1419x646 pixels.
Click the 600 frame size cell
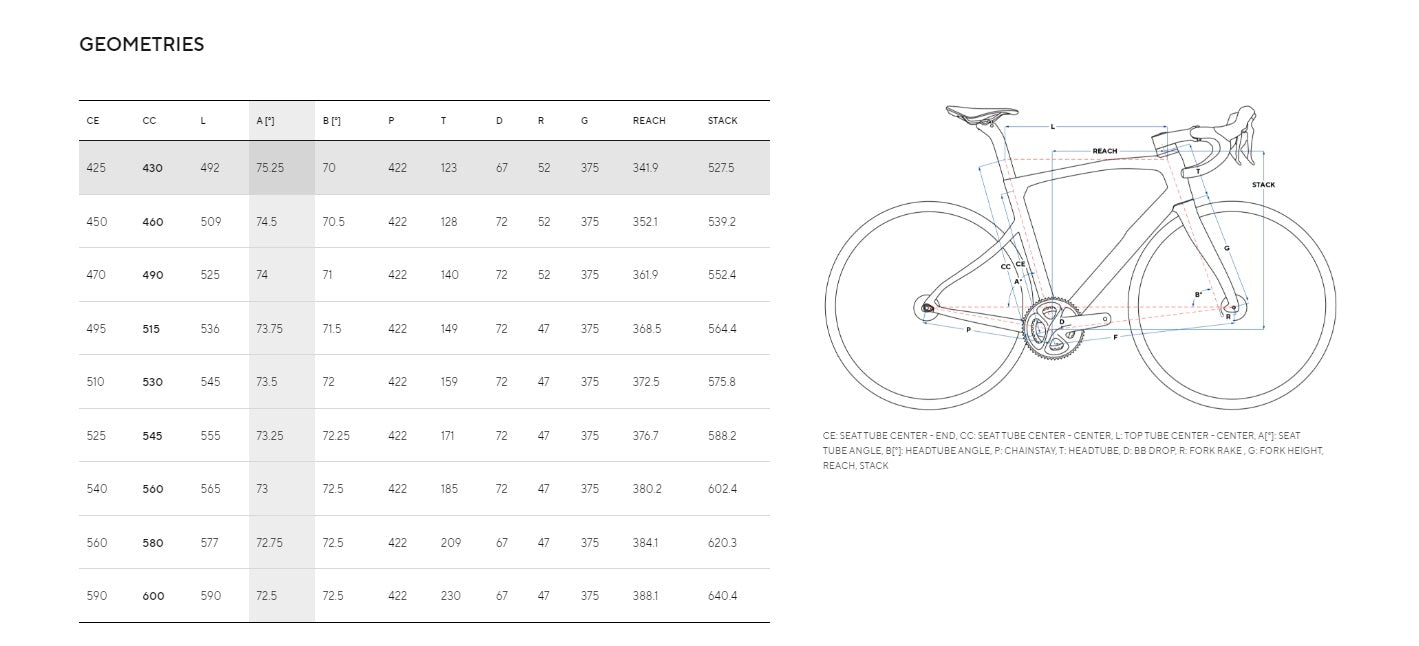(153, 596)
